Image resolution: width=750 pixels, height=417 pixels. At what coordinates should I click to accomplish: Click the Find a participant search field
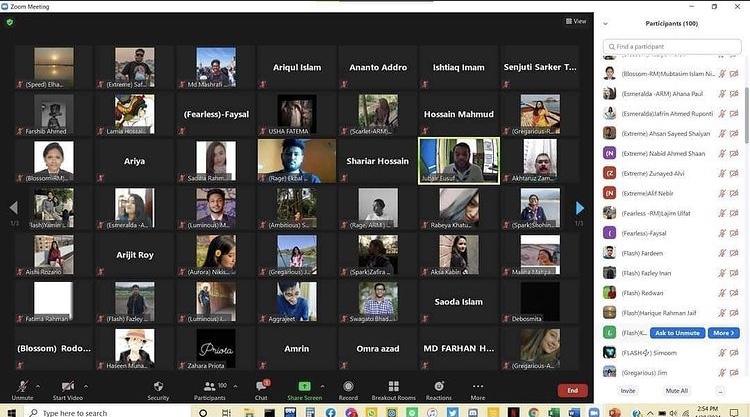[x=670, y=46]
